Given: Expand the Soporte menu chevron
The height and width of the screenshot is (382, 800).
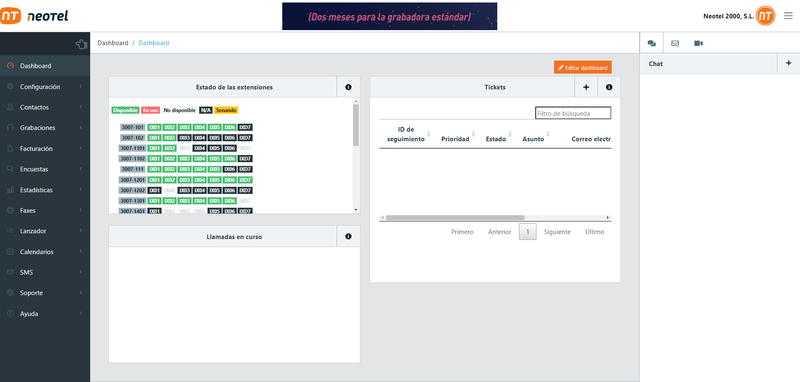Looking at the screenshot, I should (x=81, y=293).
